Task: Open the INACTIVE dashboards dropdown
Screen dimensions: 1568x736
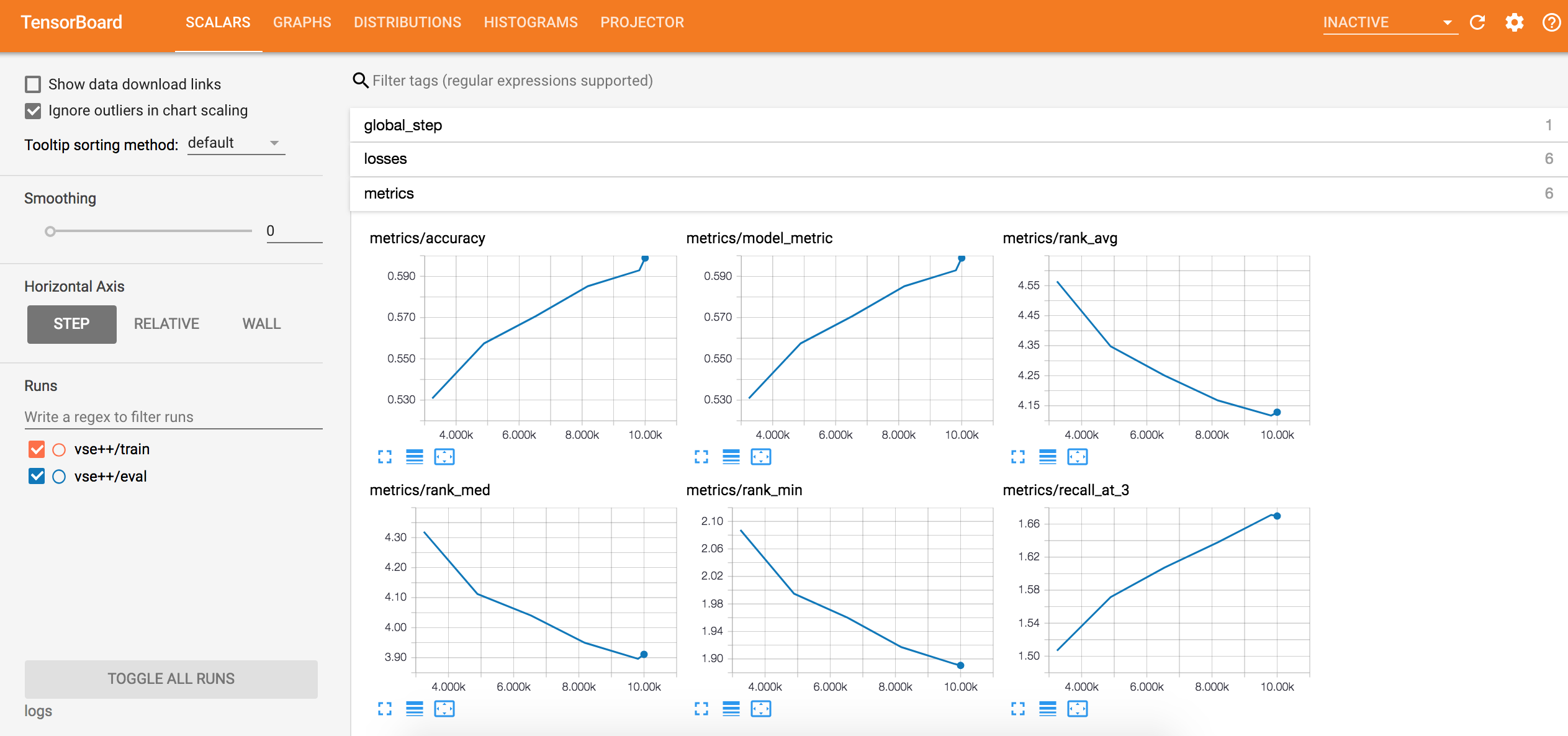Action: (1389, 23)
